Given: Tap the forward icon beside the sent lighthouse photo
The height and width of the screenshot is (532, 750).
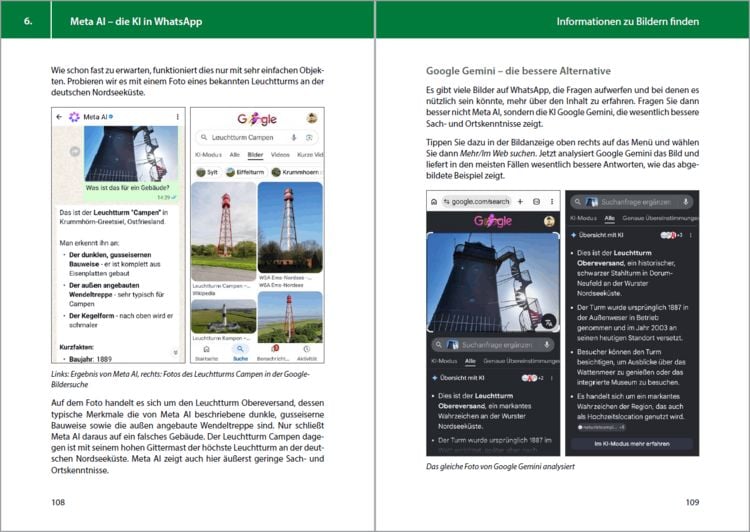Looking at the screenshot, I should click(75, 151).
